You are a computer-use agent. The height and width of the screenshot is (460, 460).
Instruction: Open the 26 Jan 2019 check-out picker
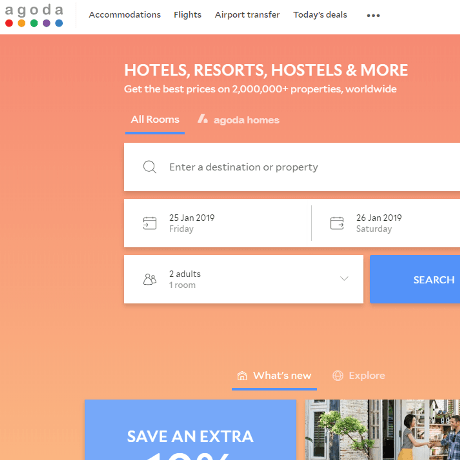click(x=386, y=223)
